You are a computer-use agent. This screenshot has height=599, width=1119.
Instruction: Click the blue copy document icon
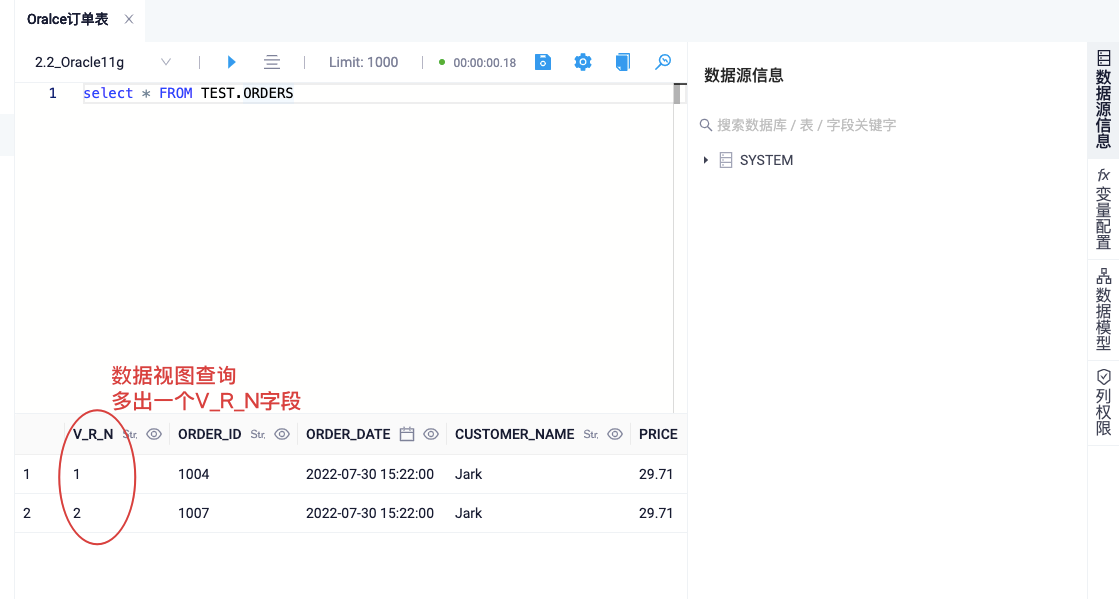point(623,62)
